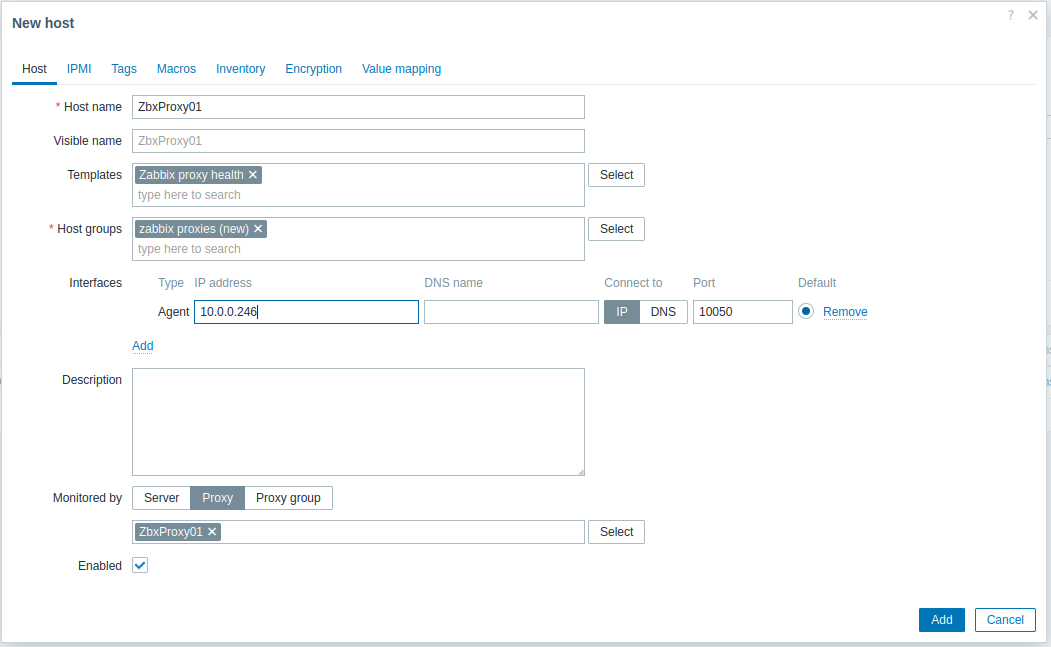Screen dimensions: 1051x647
Task: Add a new interface via Add link
Action: coord(143,346)
